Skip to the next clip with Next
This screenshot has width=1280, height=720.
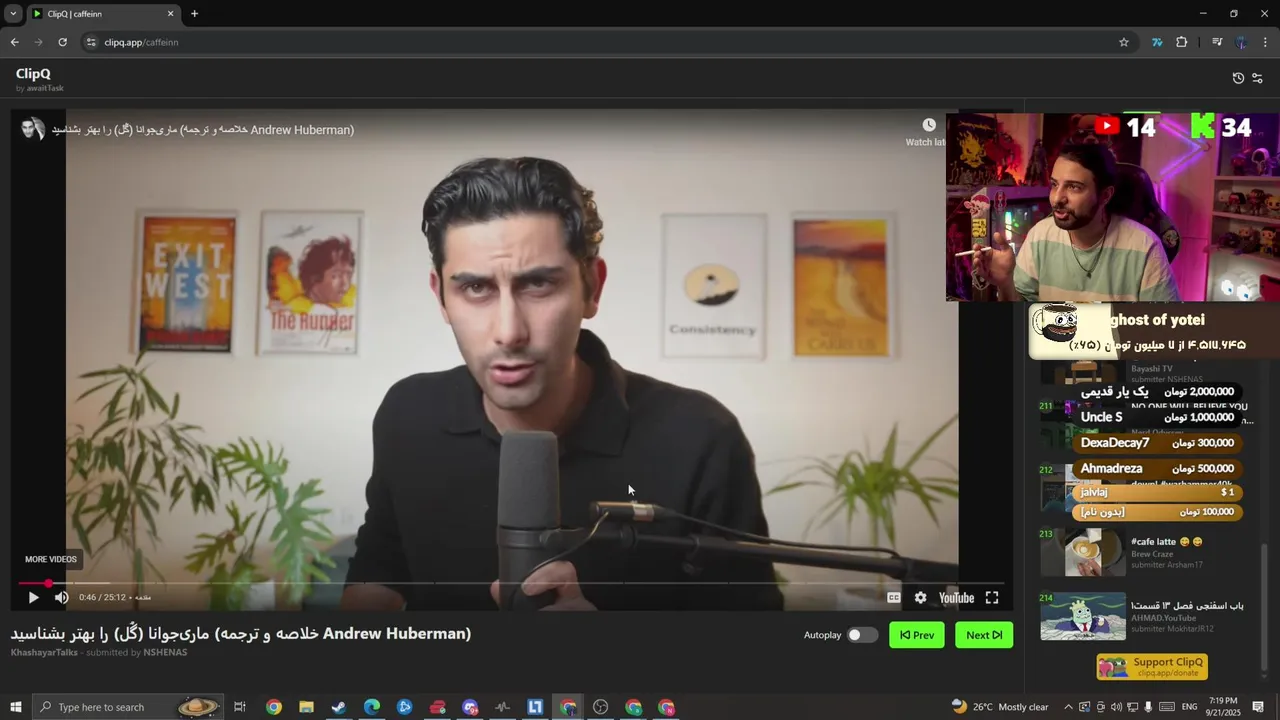point(984,635)
